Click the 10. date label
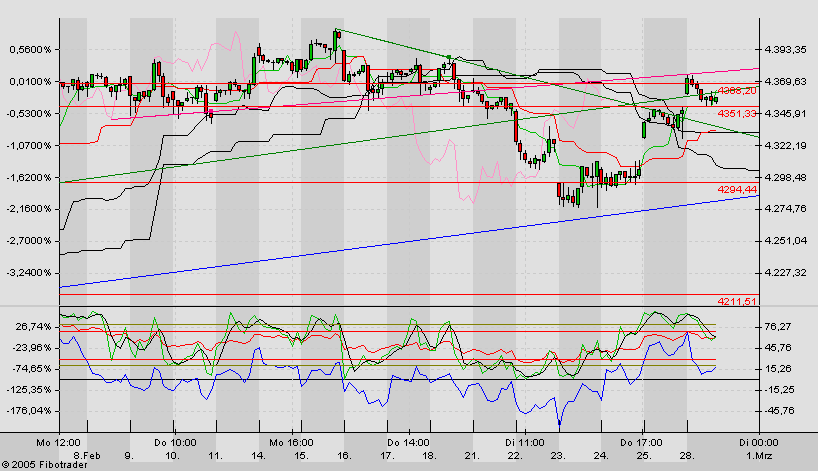The width and height of the screenshot is (818, 471). (x=173, y=455)
